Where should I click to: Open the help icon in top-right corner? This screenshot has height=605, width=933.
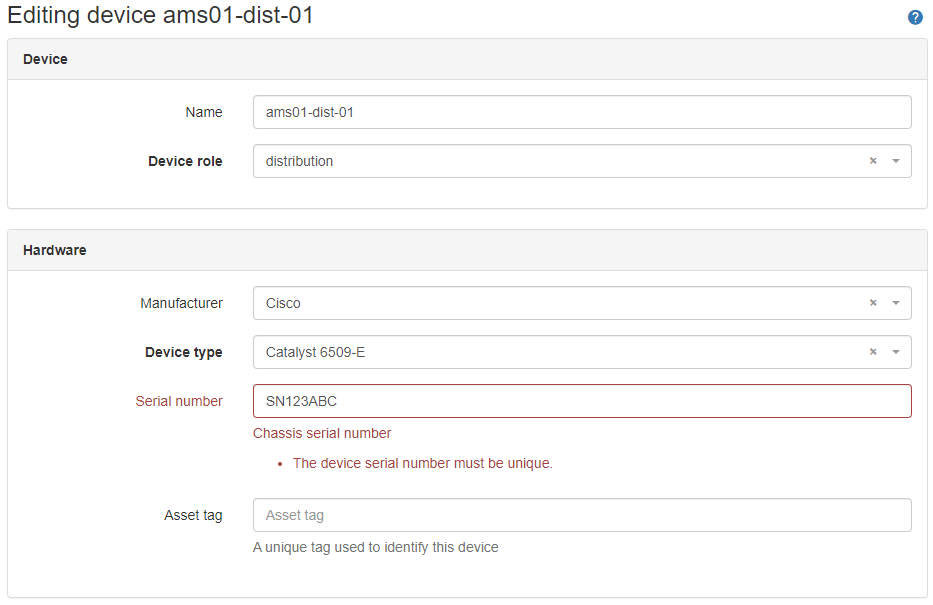point(914,18)
